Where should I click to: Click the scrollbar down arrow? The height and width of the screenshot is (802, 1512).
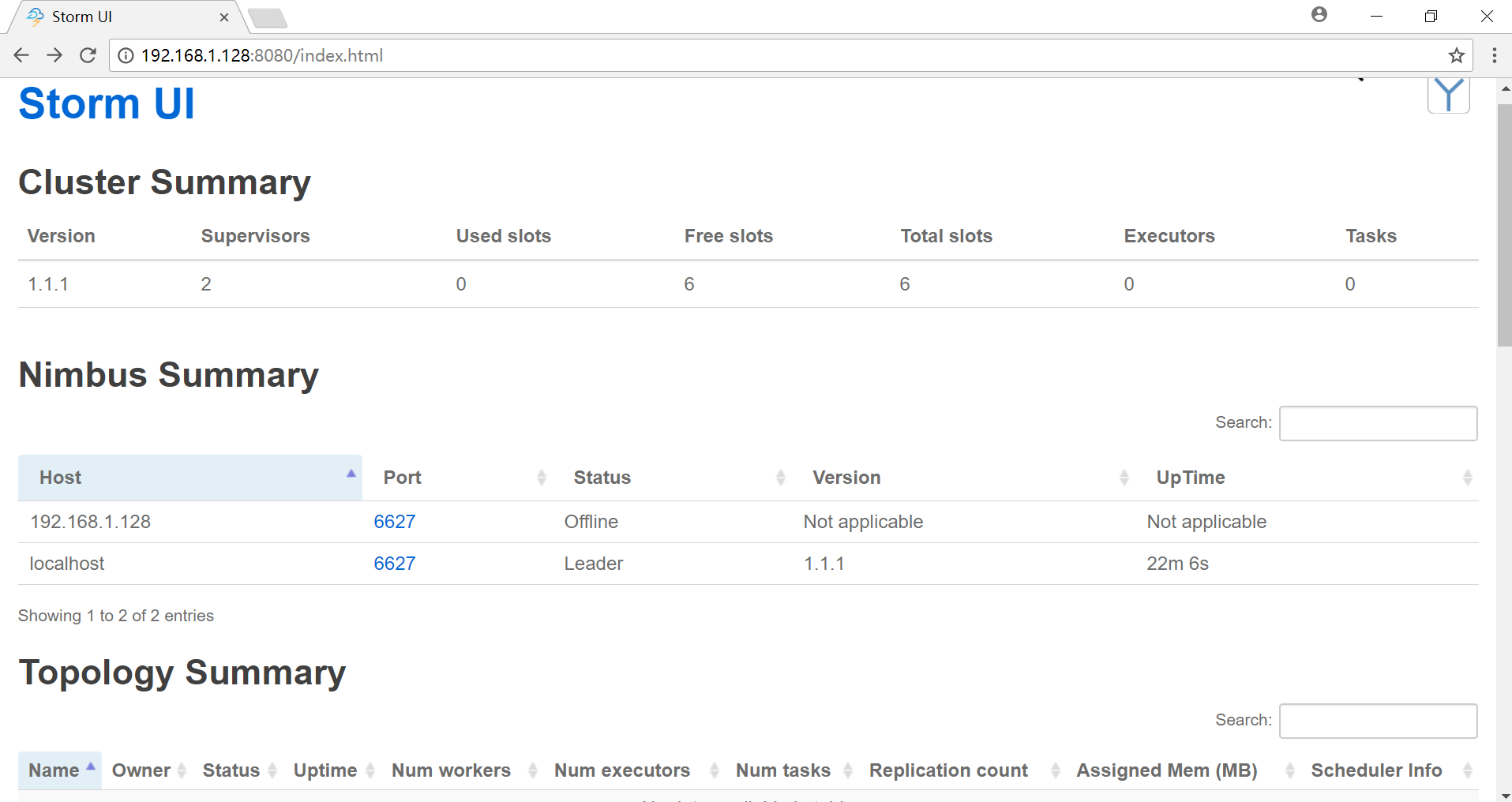click(x=1504, y=795)
